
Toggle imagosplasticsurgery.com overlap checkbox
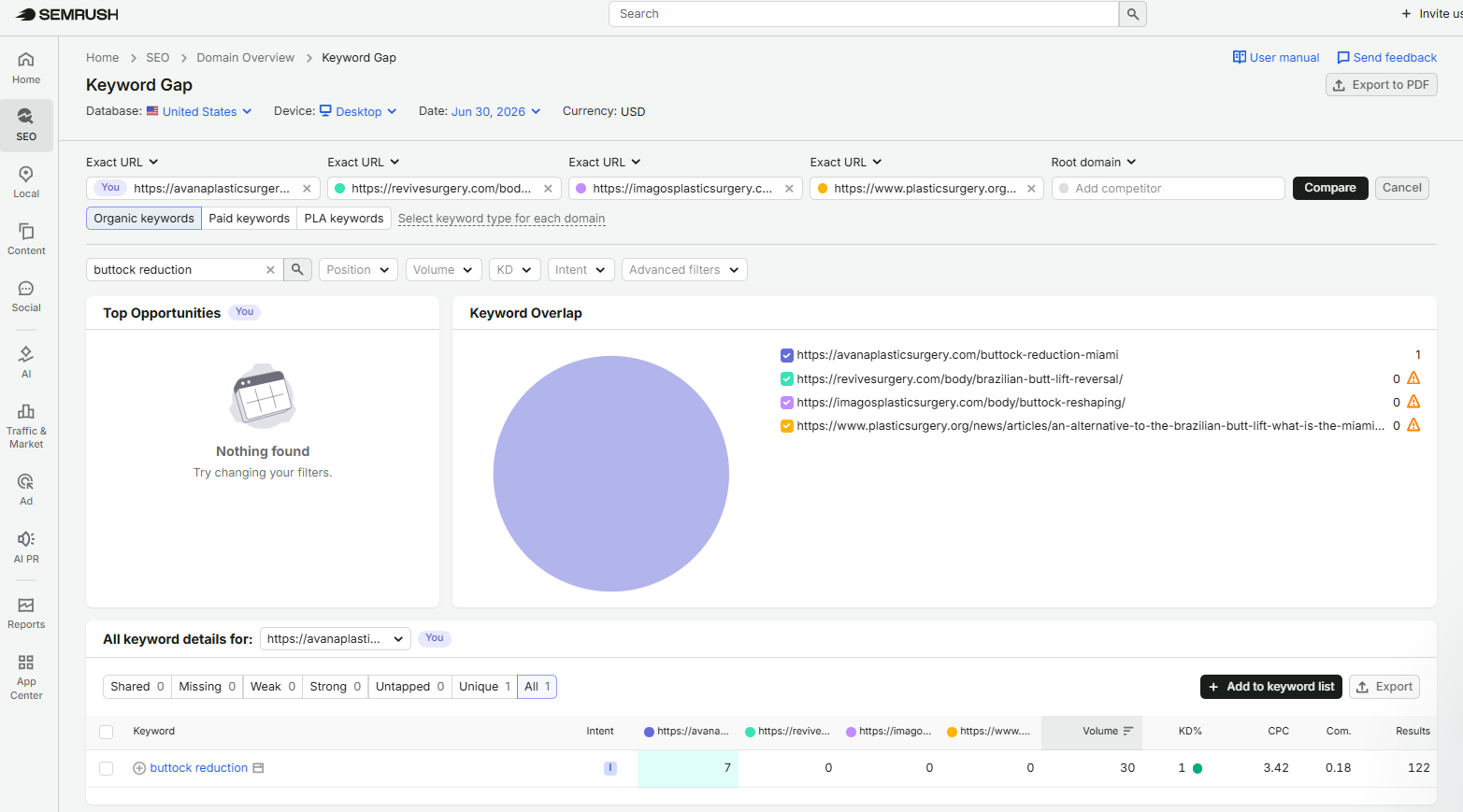click(787, 403)
